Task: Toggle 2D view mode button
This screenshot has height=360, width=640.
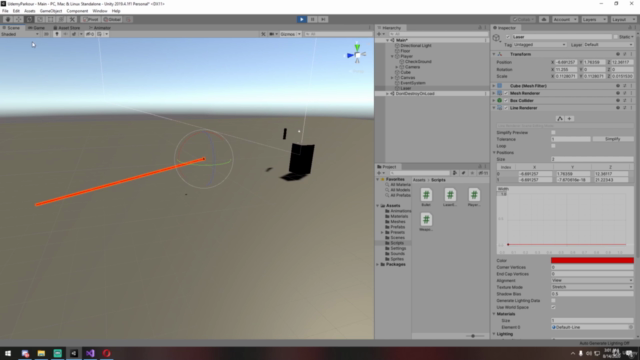Action: (46, 34)
